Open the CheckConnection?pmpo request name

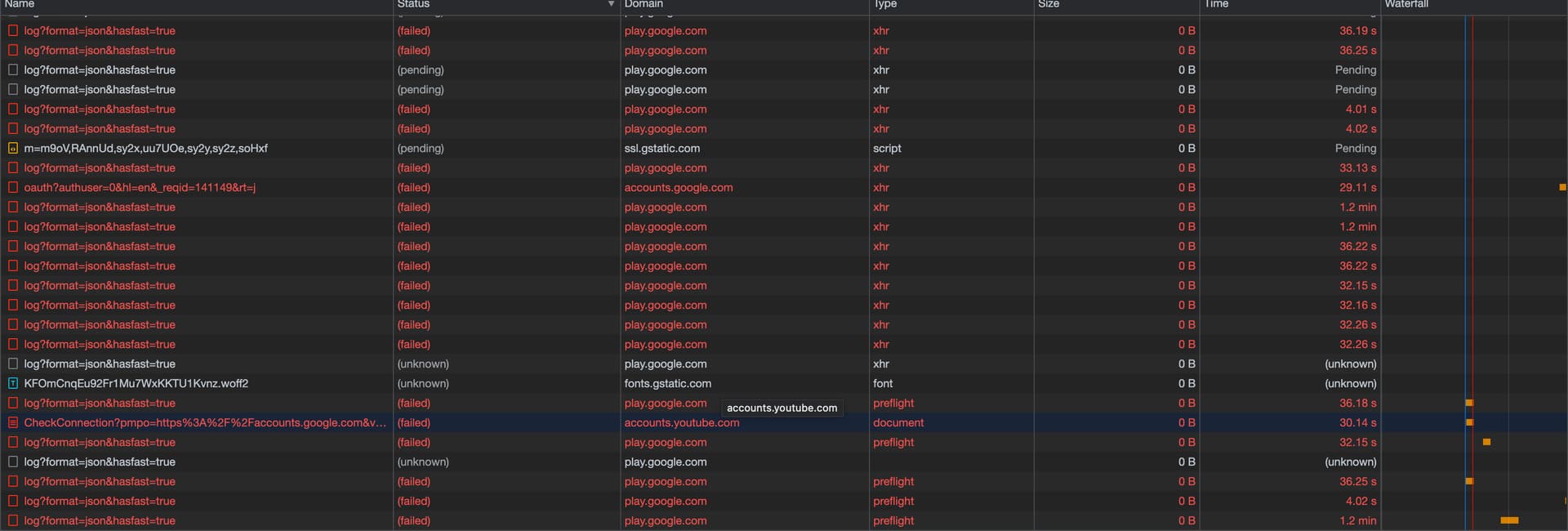coord(204,423)
